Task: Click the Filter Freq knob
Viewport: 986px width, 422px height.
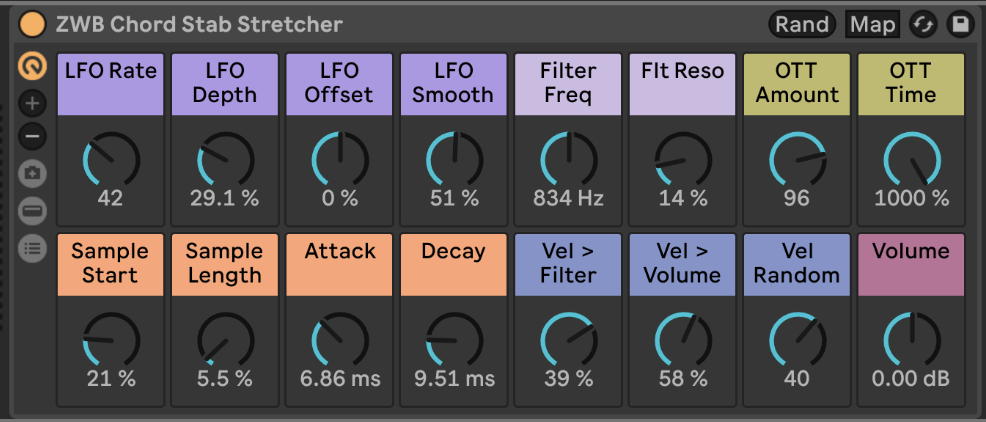Action: [x=568, y=160]
